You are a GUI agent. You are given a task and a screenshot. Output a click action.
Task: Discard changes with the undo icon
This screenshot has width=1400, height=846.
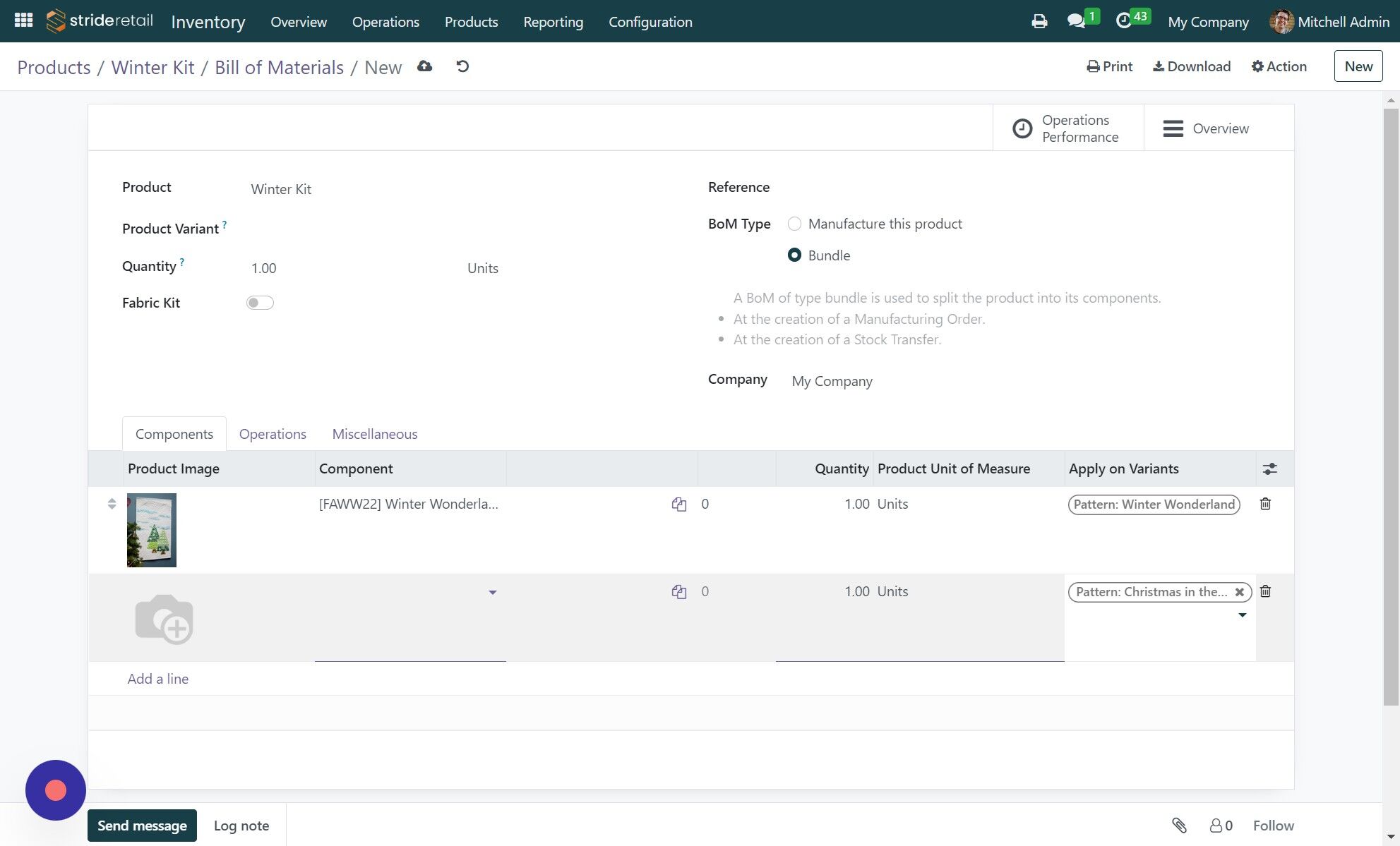click(x=462, y=66)
